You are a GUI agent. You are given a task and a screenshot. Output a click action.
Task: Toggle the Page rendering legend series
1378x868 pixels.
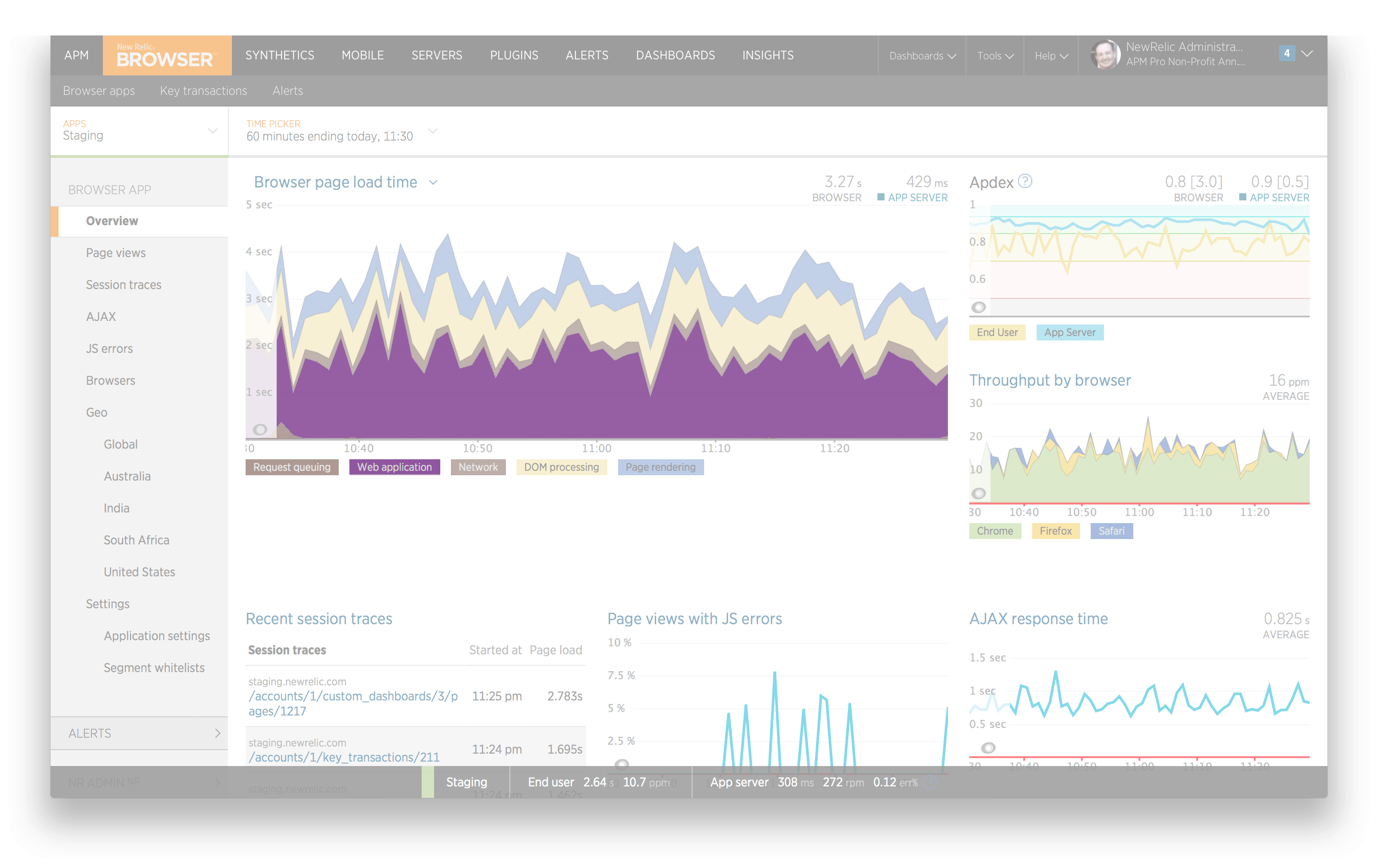(660, 467)
